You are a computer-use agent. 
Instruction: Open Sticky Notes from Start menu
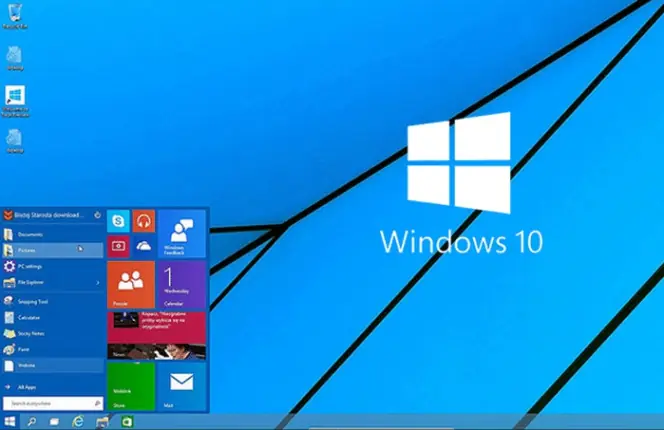tap(53, 333)
